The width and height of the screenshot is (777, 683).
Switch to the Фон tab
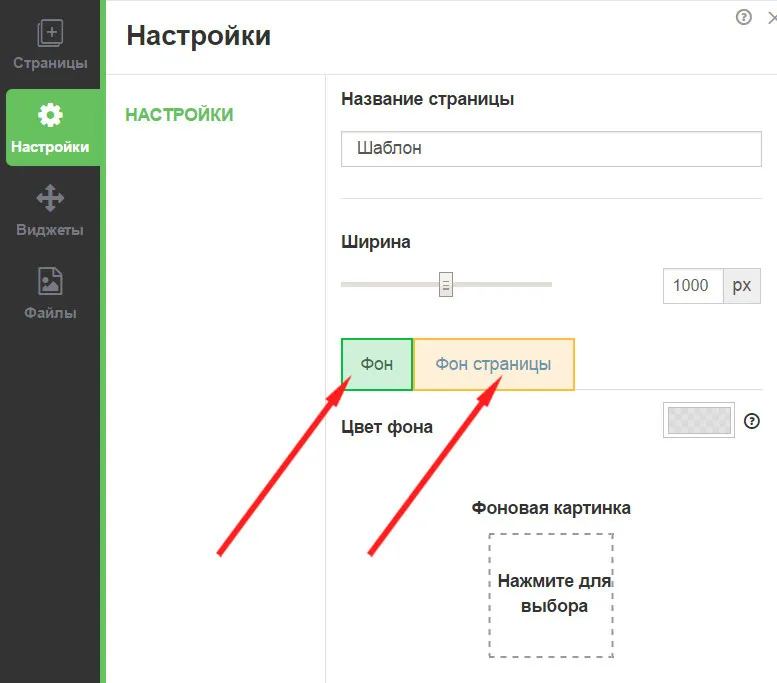click(377, 364)
